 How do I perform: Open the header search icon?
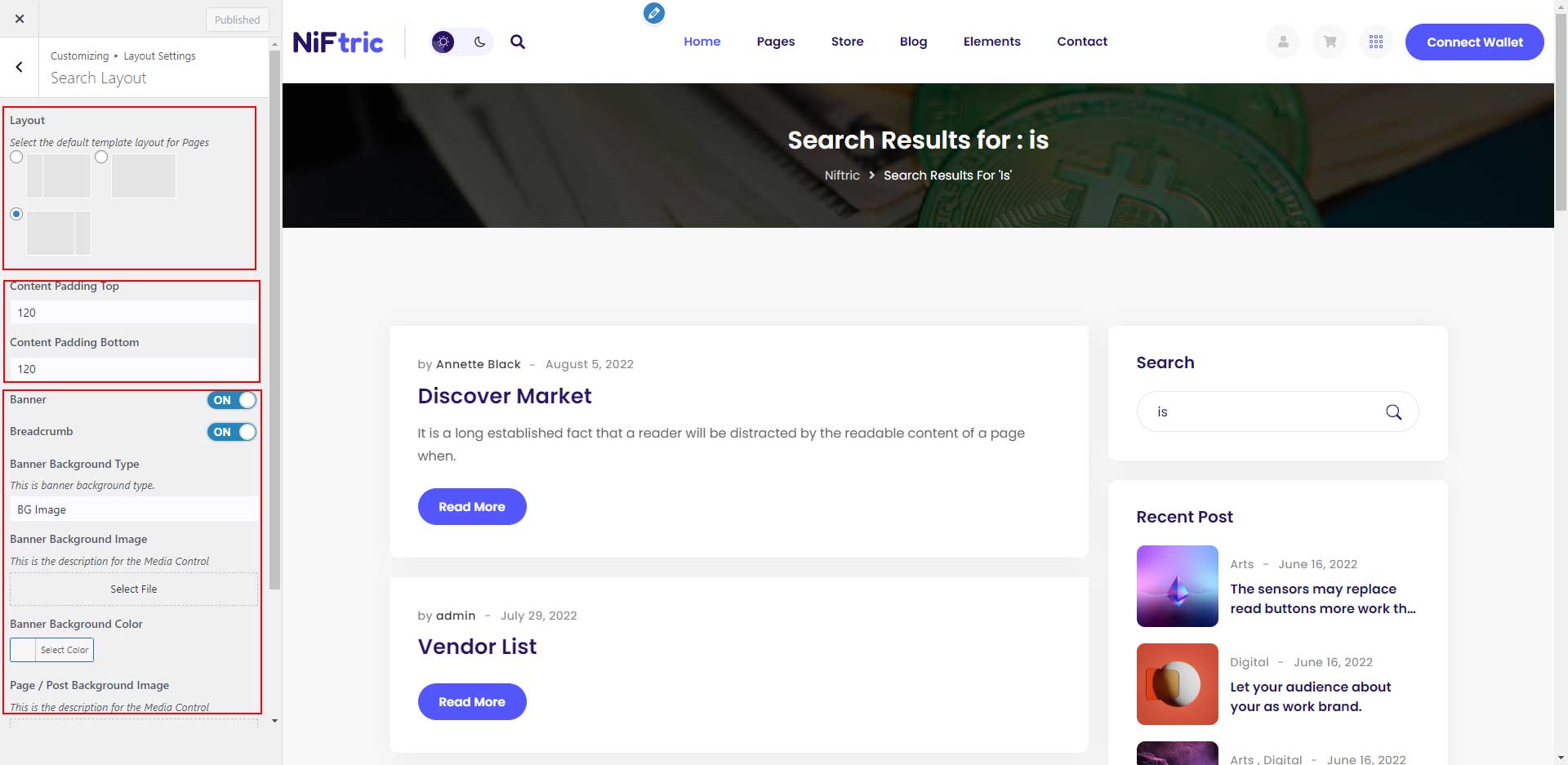pyautogui.click(x=518, y=42)
